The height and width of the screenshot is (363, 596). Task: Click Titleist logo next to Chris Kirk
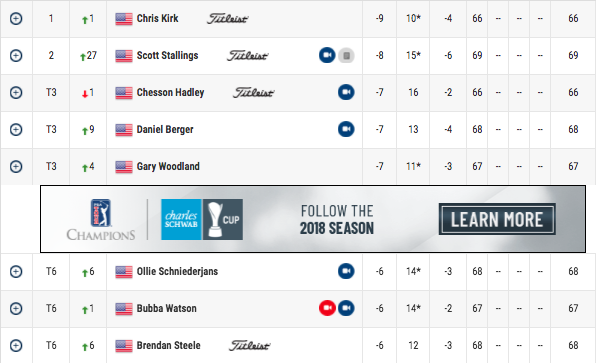click(x=227, y=19)
